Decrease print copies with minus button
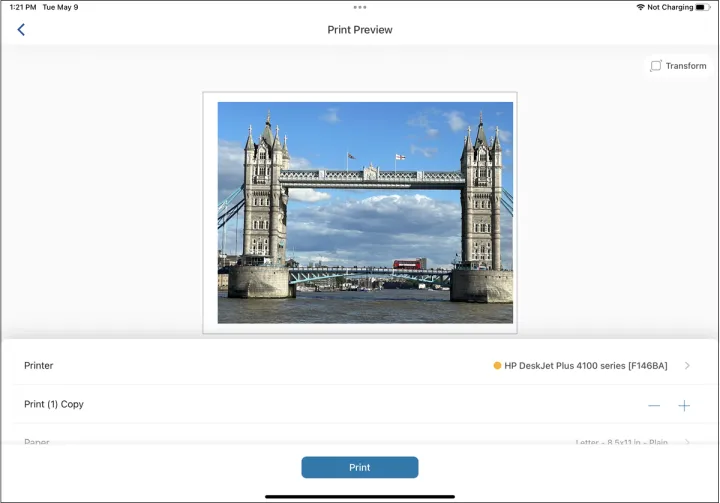720x503 pixels. coord(654,405)
